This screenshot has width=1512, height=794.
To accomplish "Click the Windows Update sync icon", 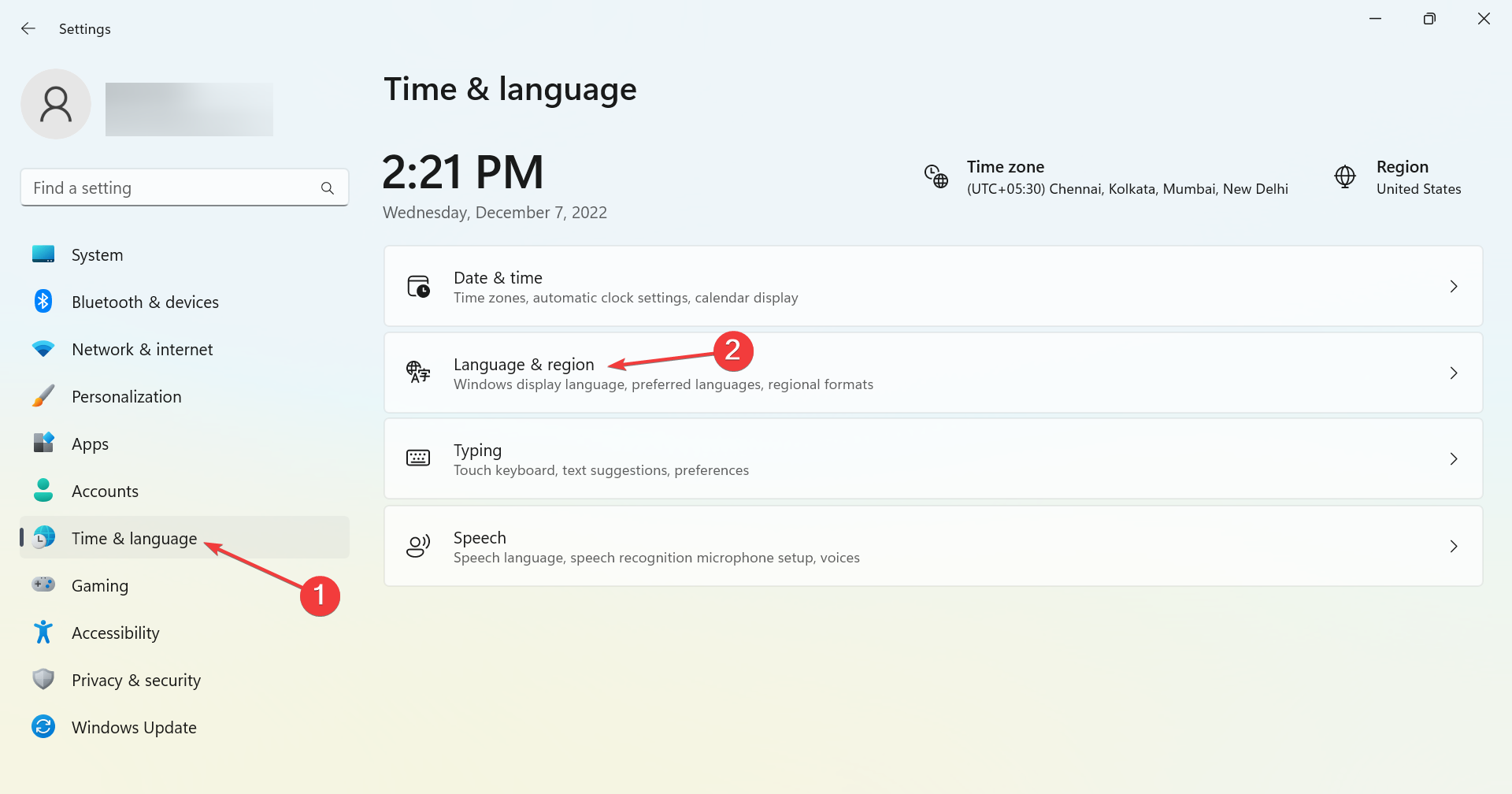I will [x=43, y=727].
